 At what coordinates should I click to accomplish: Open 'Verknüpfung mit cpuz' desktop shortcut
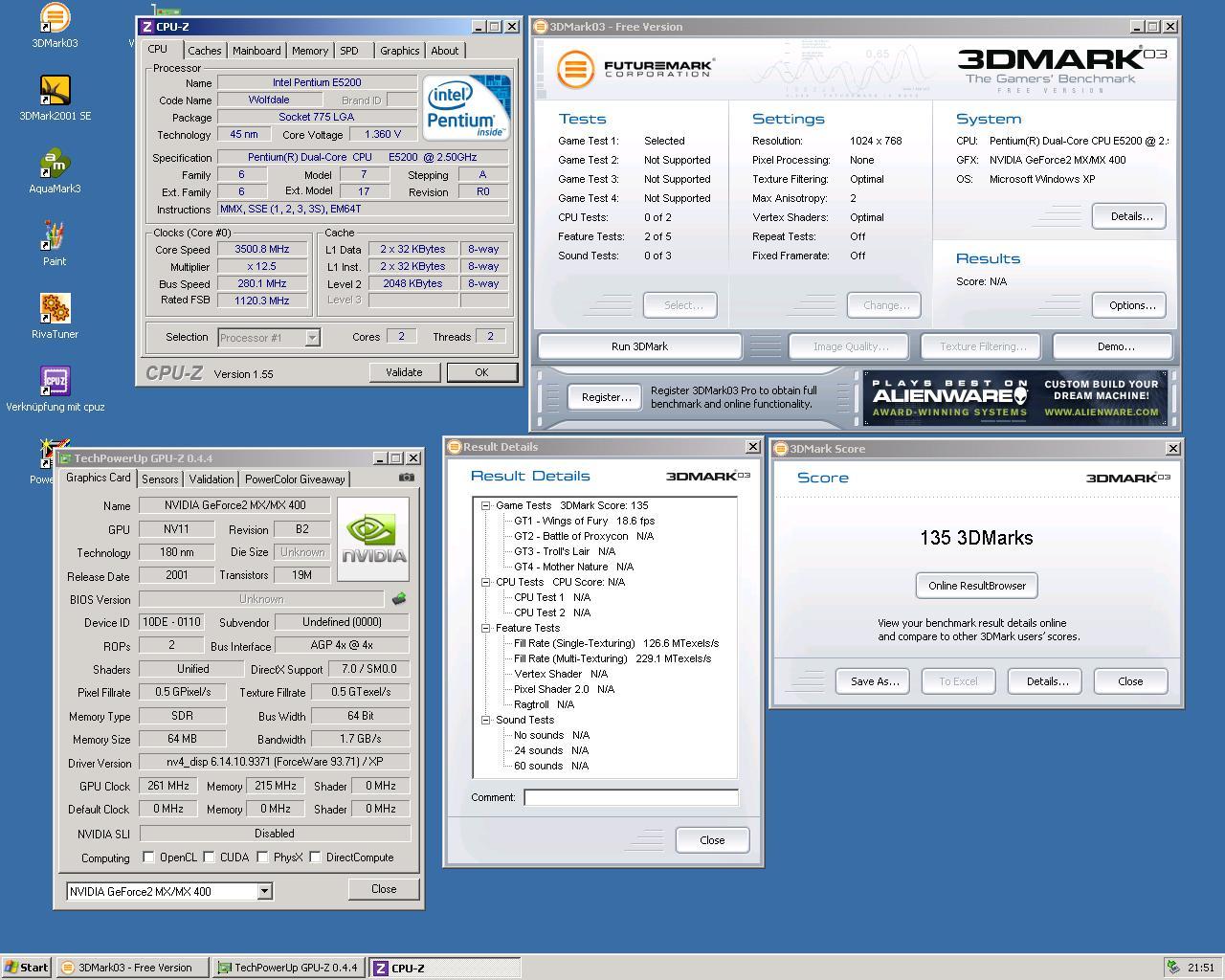pyautogui.click(x=55, y=389)
